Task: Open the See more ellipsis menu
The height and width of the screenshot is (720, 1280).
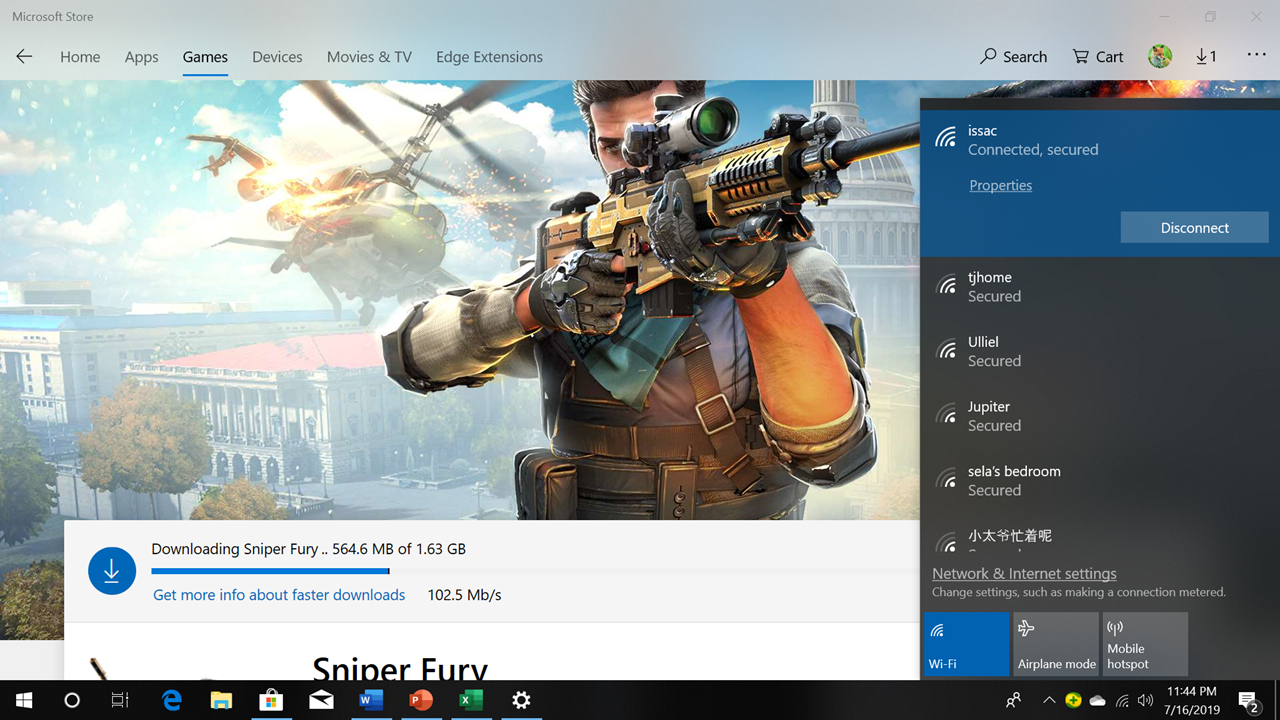Action: (1256, 56)
